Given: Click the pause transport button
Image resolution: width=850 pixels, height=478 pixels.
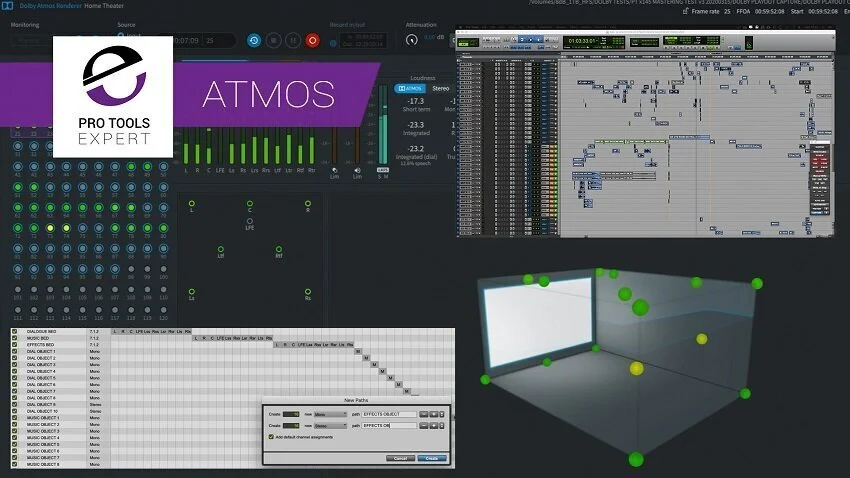Looking at the screenshot, I should [x=293, y=40].
